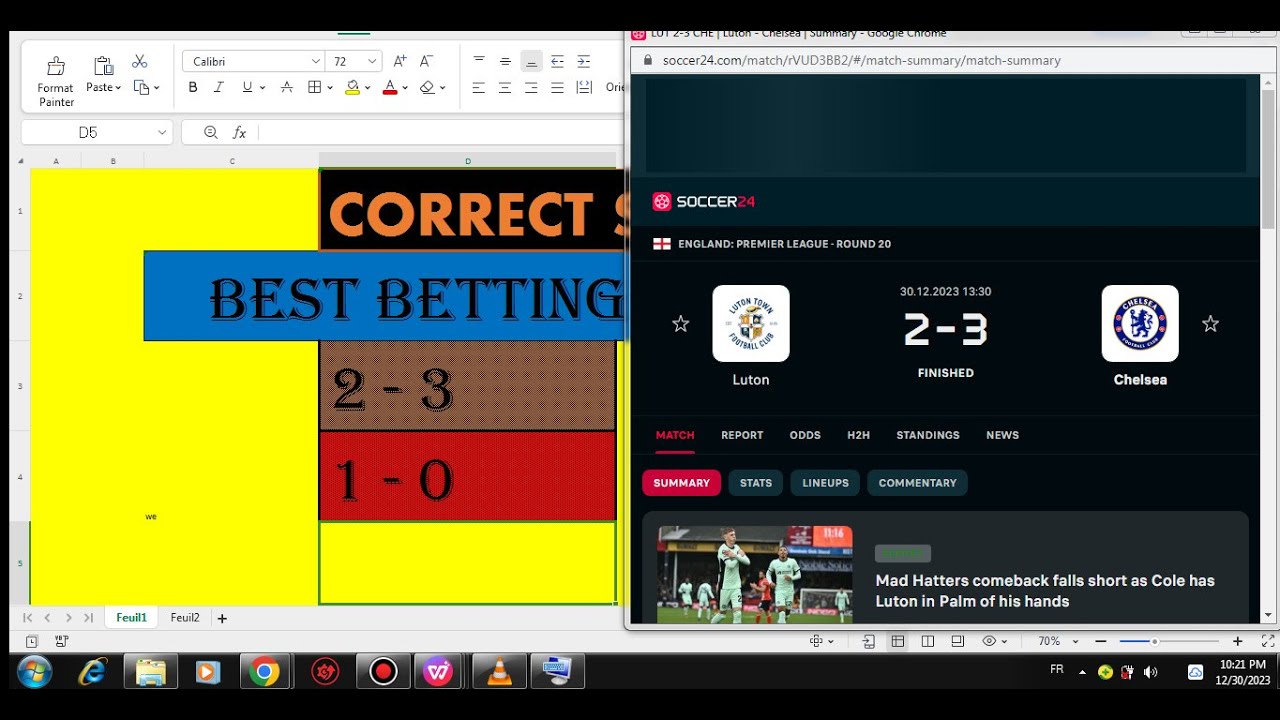This screenshot has height=720, width=1280.
Task: Center text horizontally
Action: 505,88
